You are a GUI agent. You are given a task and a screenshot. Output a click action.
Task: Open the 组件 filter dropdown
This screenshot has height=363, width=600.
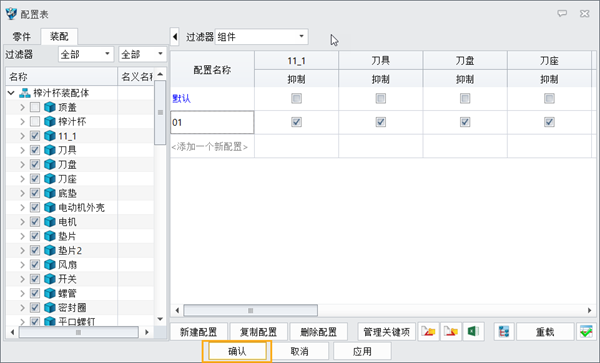tap(262, 37)
